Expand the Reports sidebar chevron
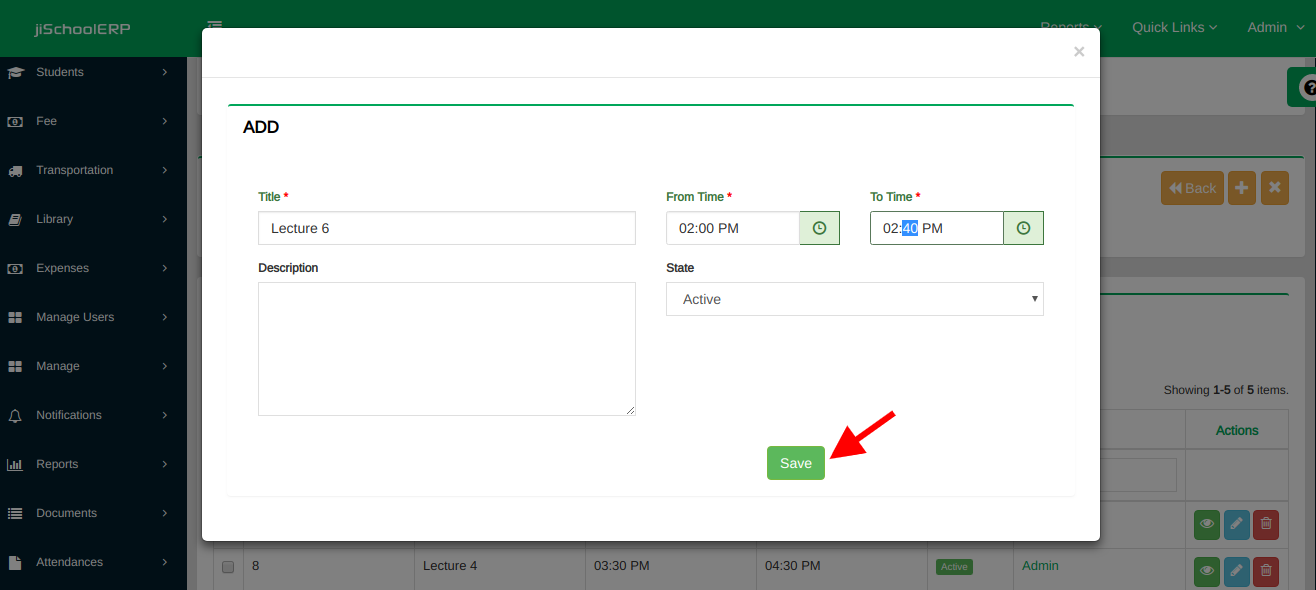The height and width of the screenshot is (590, 1316). pyautogui.click(x=165, y=464)
